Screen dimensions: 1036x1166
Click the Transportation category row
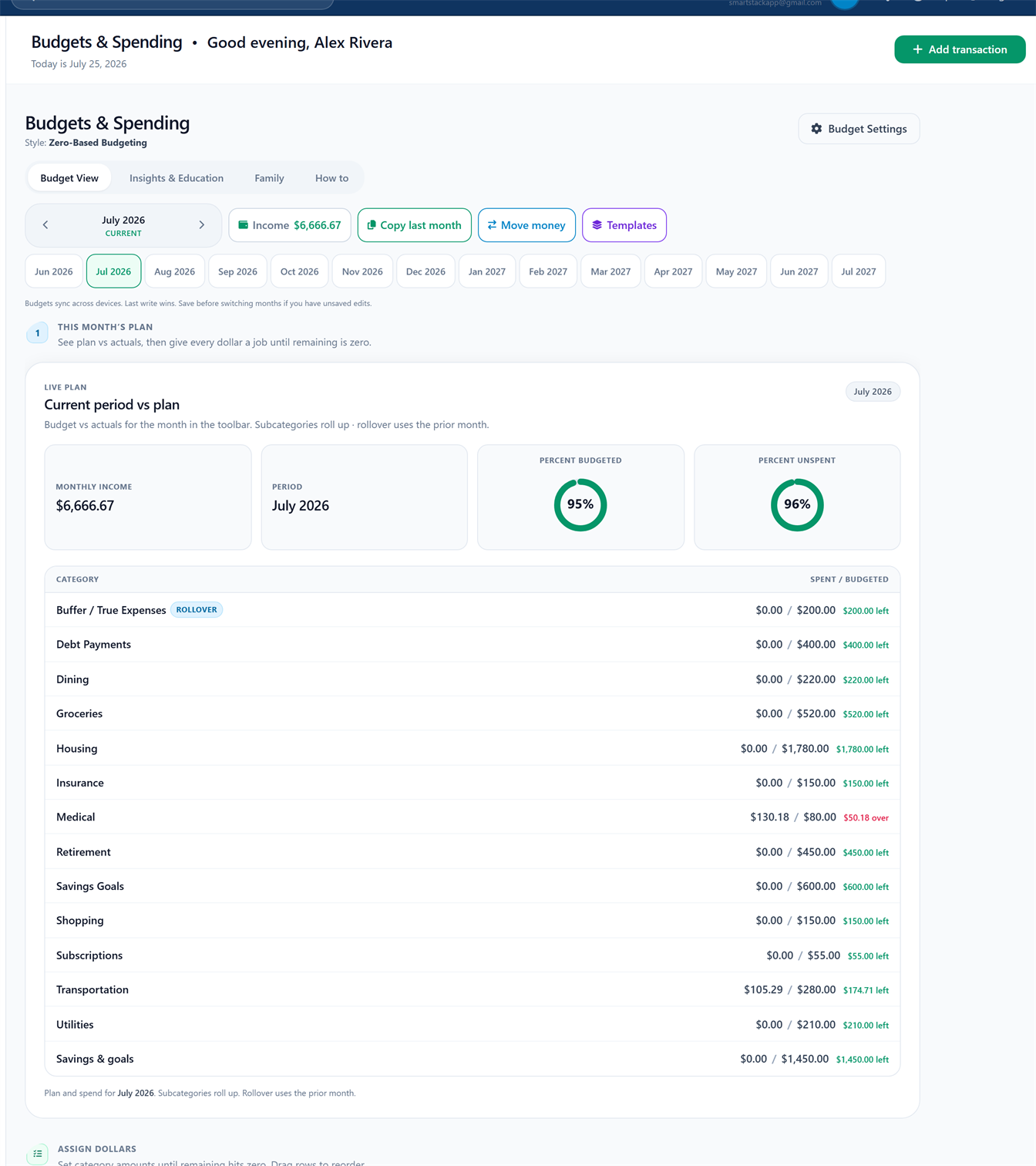[x=473, y=989]
